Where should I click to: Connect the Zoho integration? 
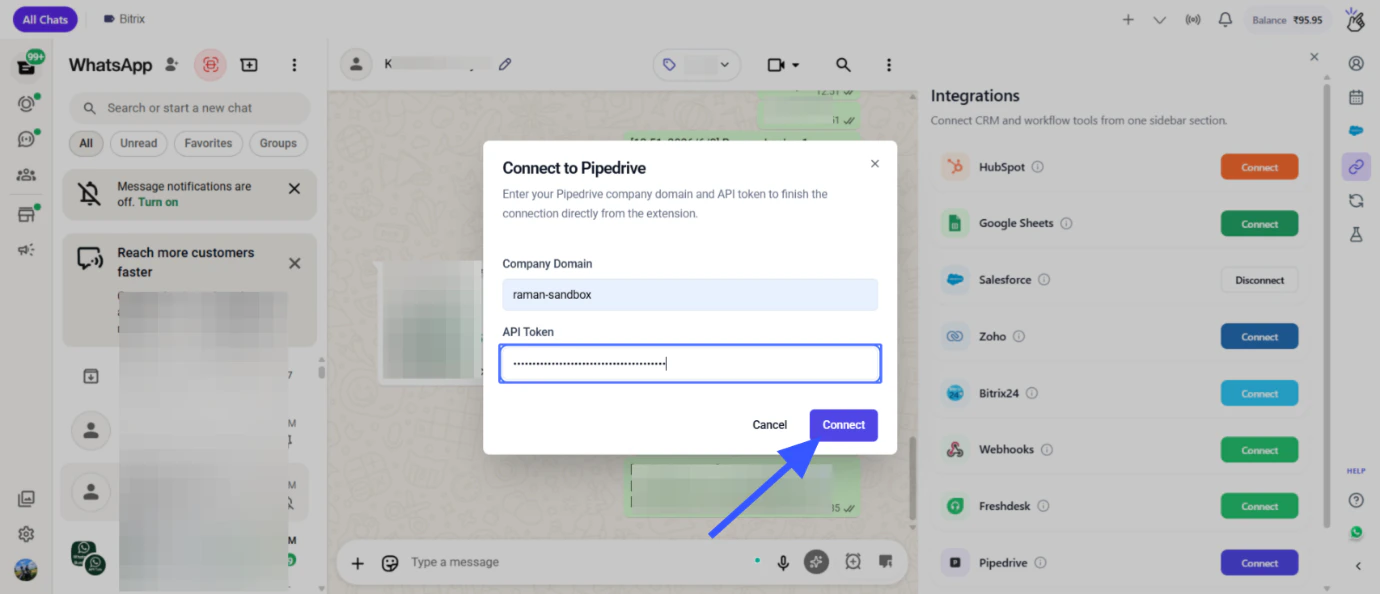coord(1259,337)
